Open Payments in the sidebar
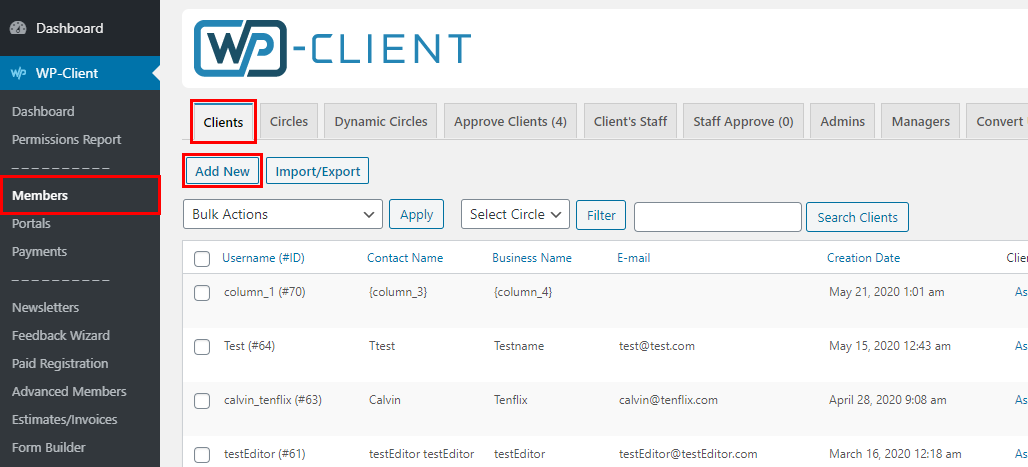 (39, 252)
